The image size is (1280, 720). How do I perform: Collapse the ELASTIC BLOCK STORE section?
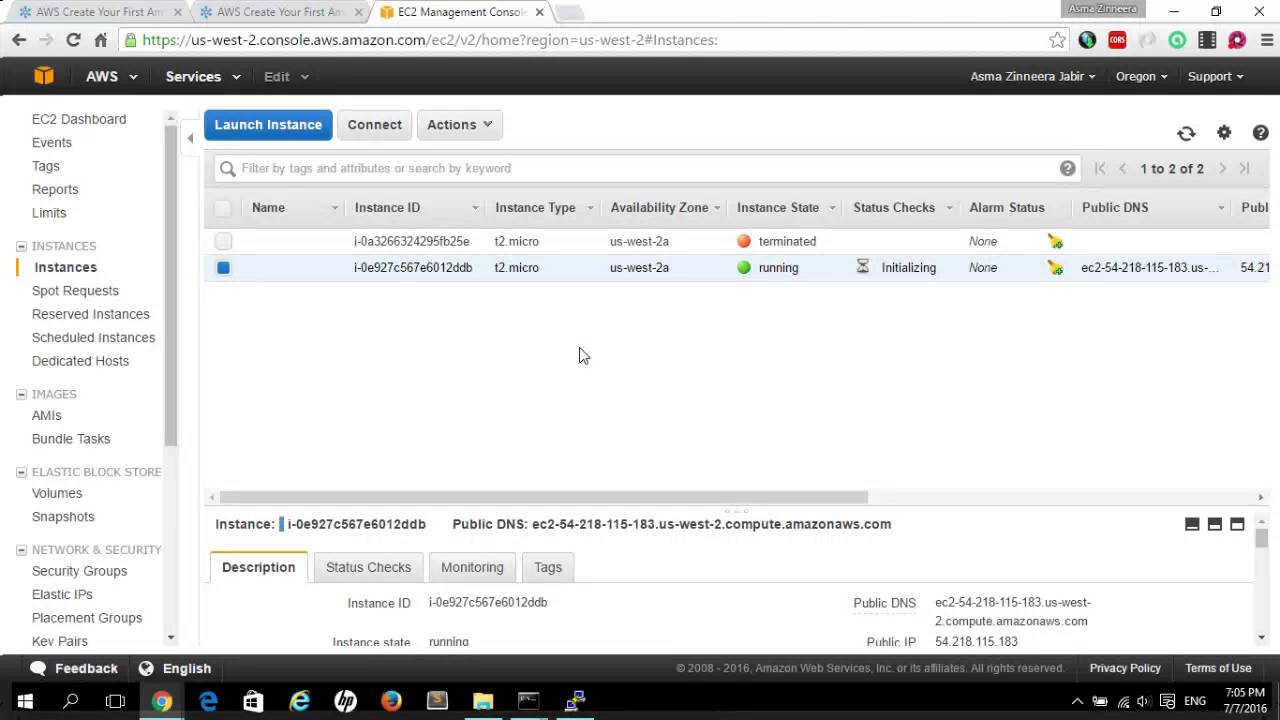(x=22, y=472)
